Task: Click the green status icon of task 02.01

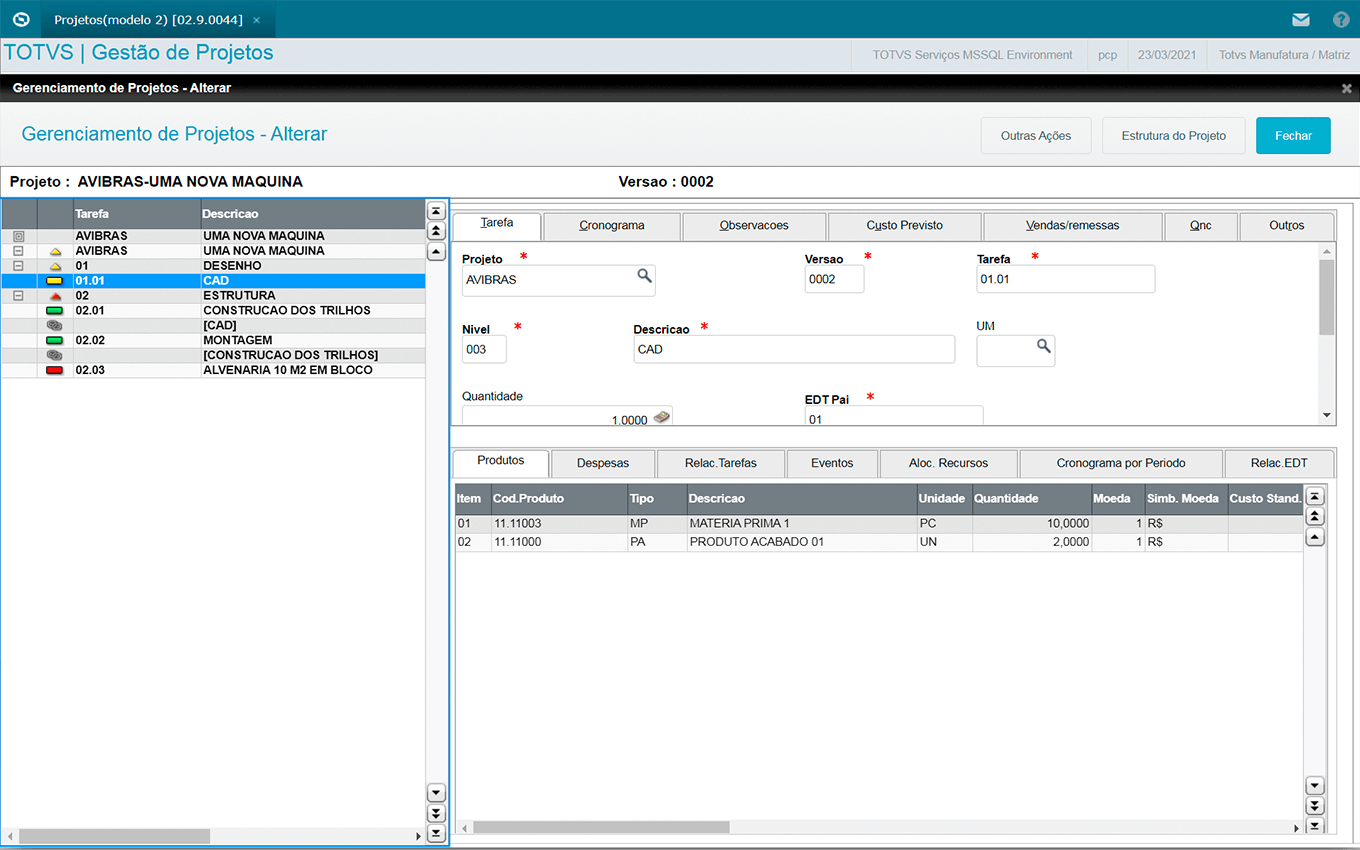Action: (x=55, y=311)
